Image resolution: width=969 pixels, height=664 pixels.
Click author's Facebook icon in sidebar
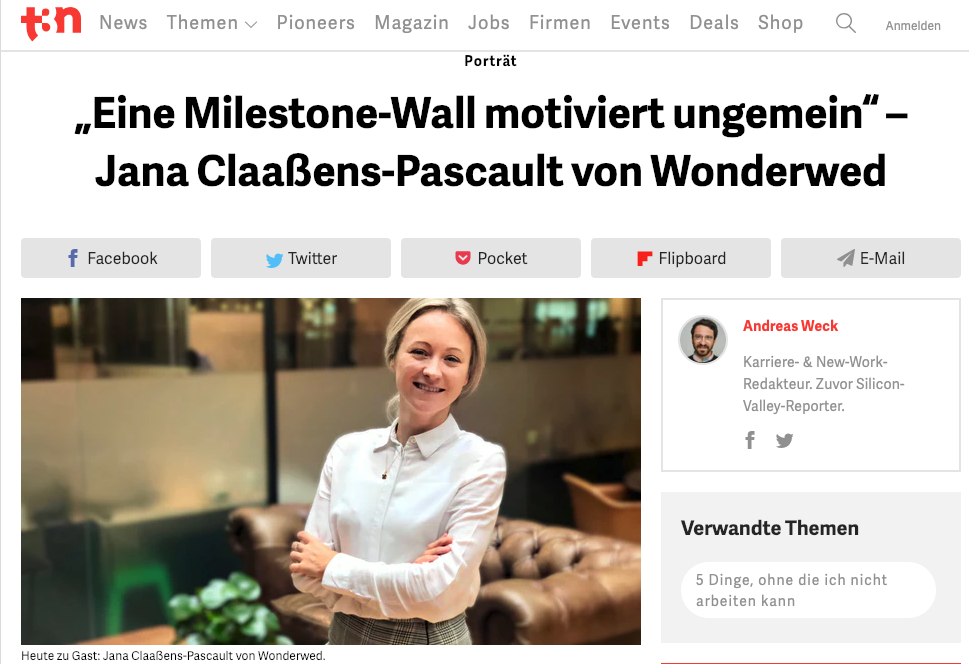tap(750, 440)
